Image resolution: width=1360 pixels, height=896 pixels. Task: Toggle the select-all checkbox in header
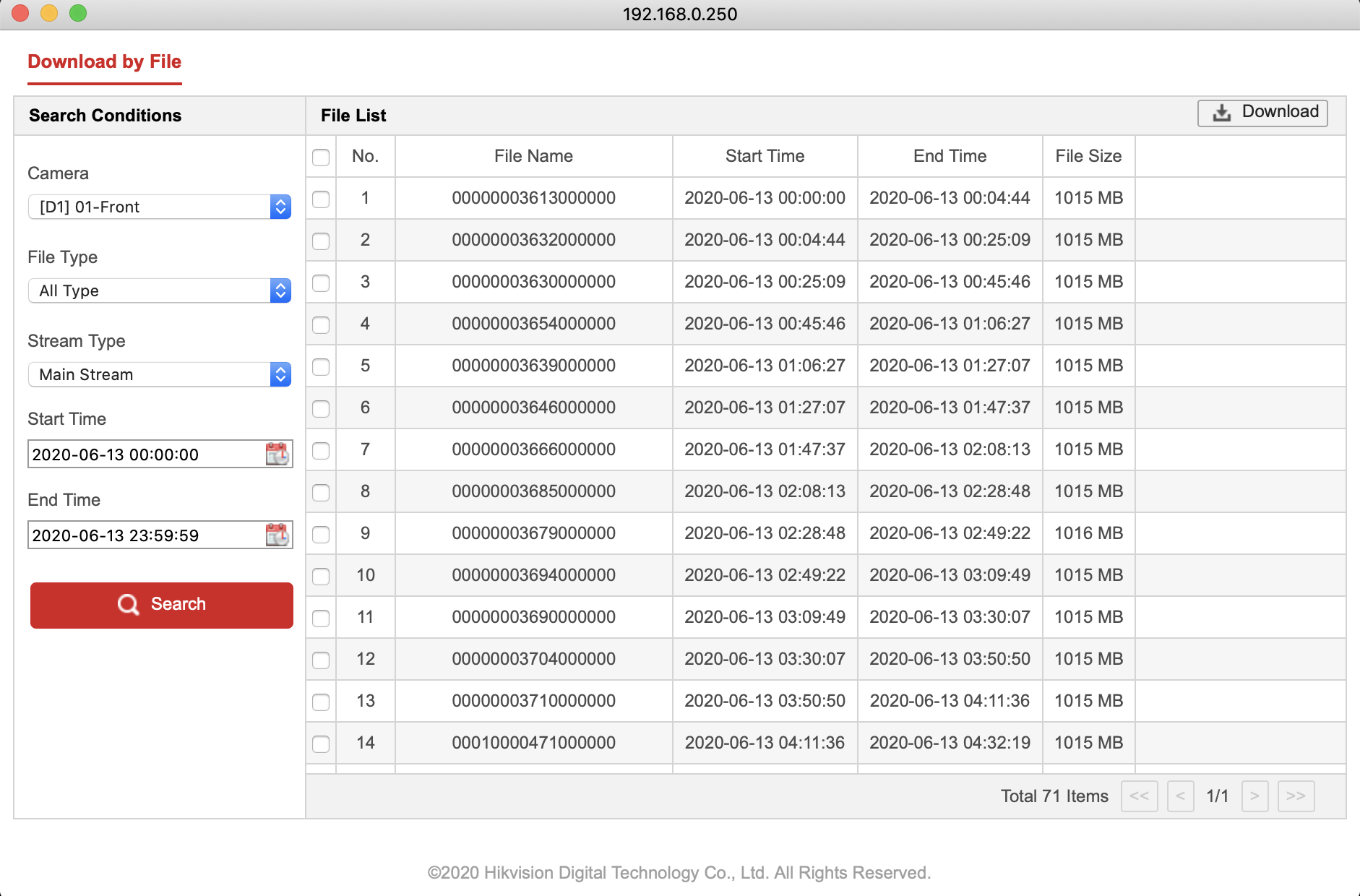point(321,157)
